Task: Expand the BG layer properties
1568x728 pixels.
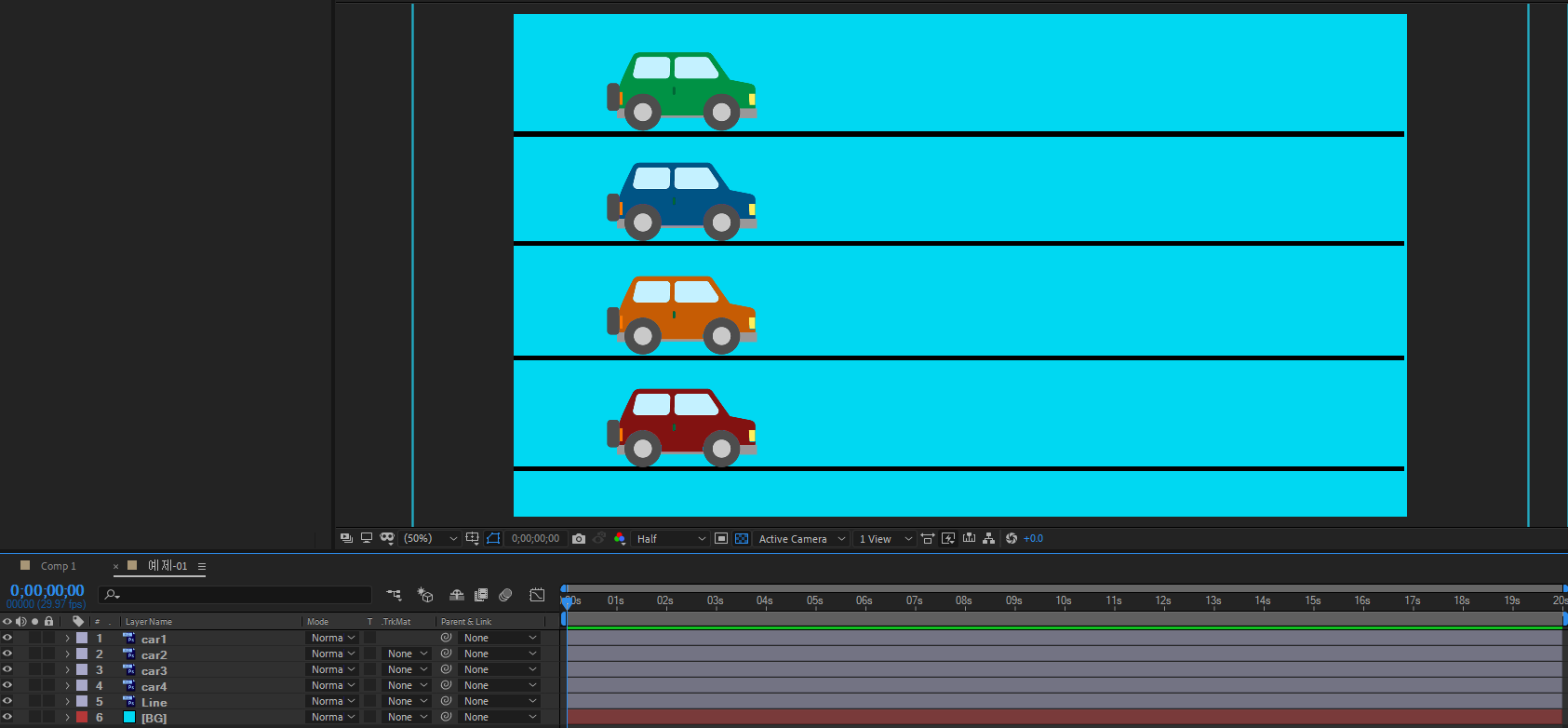Action: (67, 717)
